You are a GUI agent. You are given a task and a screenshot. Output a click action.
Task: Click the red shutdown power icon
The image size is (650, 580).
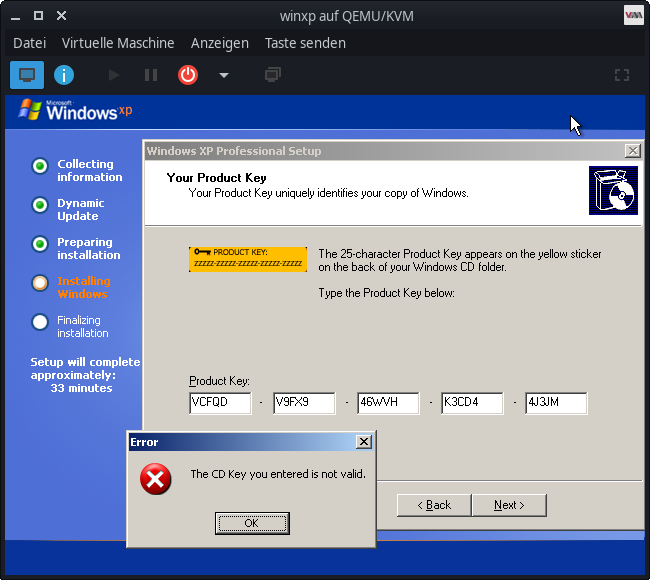pyautogui.click(x=188, y=75)
